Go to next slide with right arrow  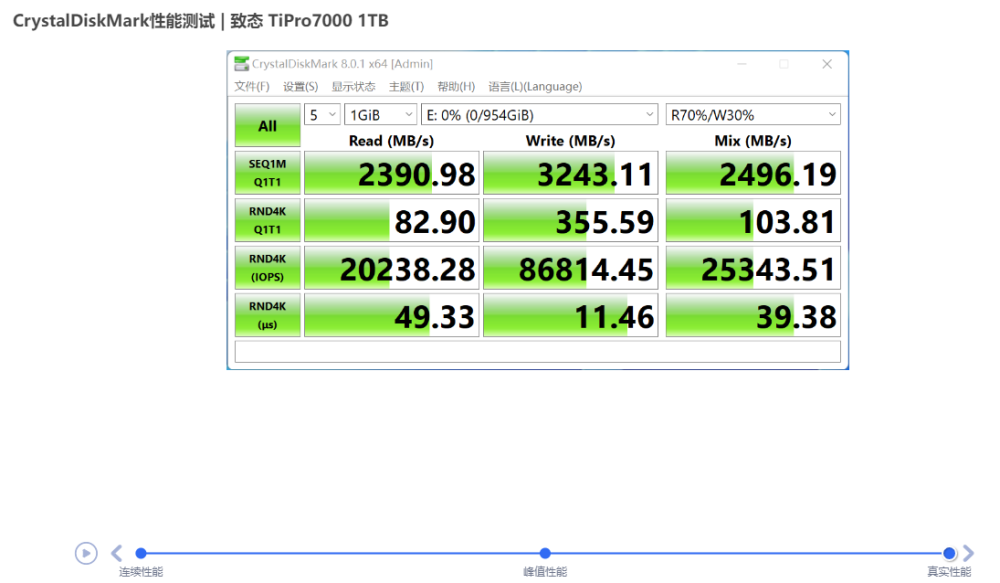(968, 553)
